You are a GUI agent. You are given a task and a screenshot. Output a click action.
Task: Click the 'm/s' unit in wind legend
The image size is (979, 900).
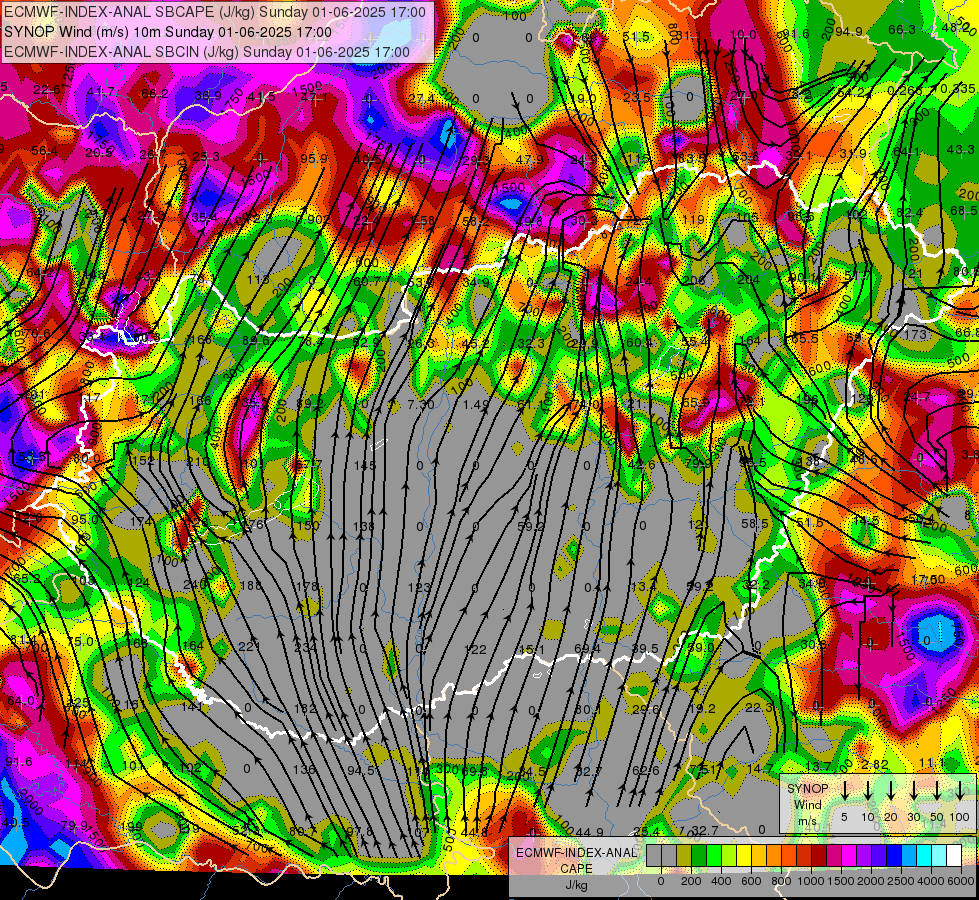807,821
